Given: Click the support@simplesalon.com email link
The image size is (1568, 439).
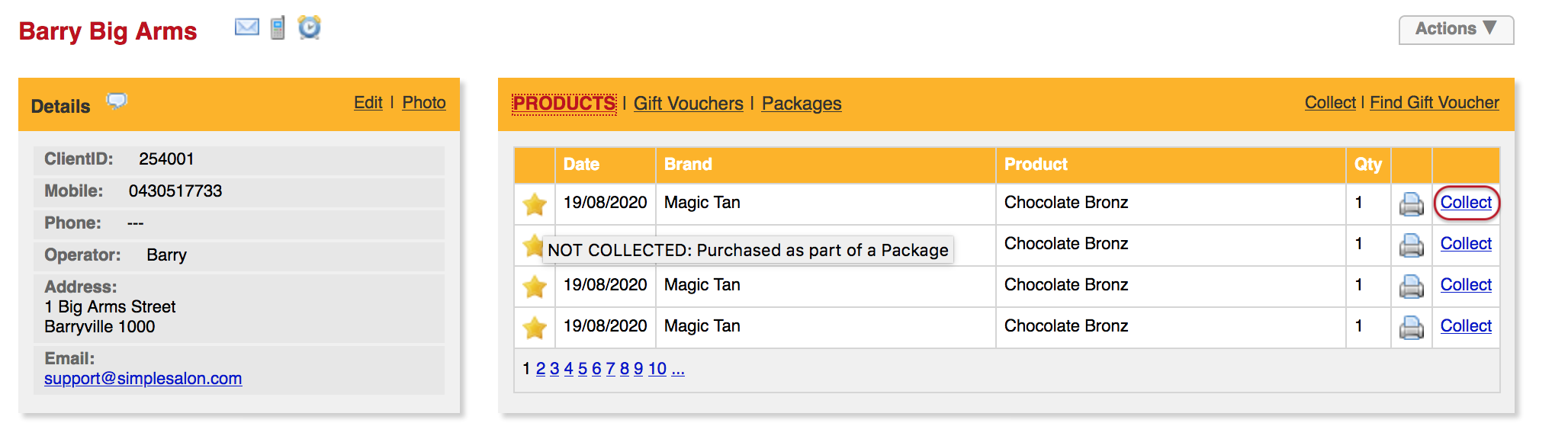Looking at the screenshot, I should pos(143,379).
